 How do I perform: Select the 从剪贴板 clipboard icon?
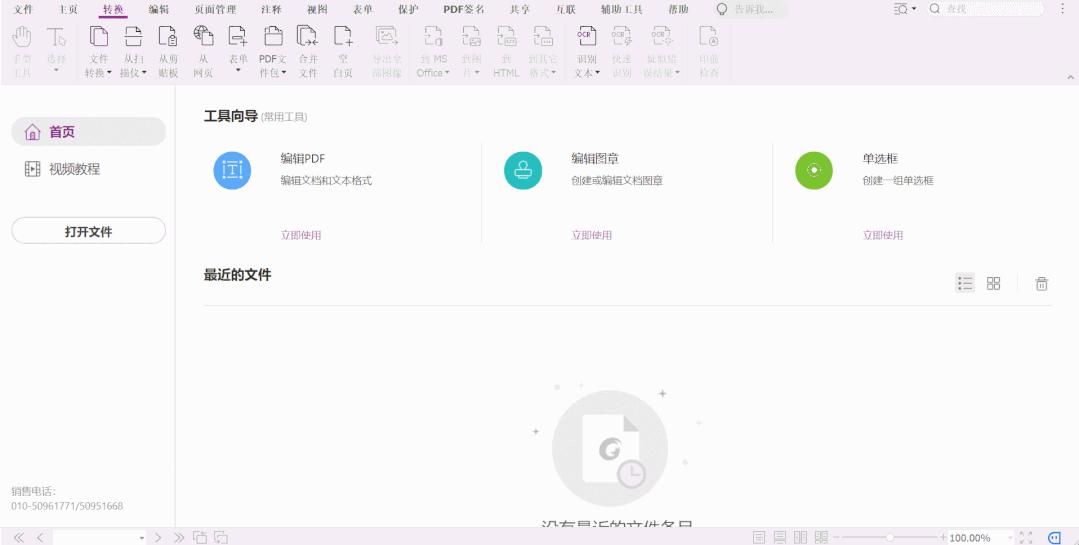pos(168,36)
